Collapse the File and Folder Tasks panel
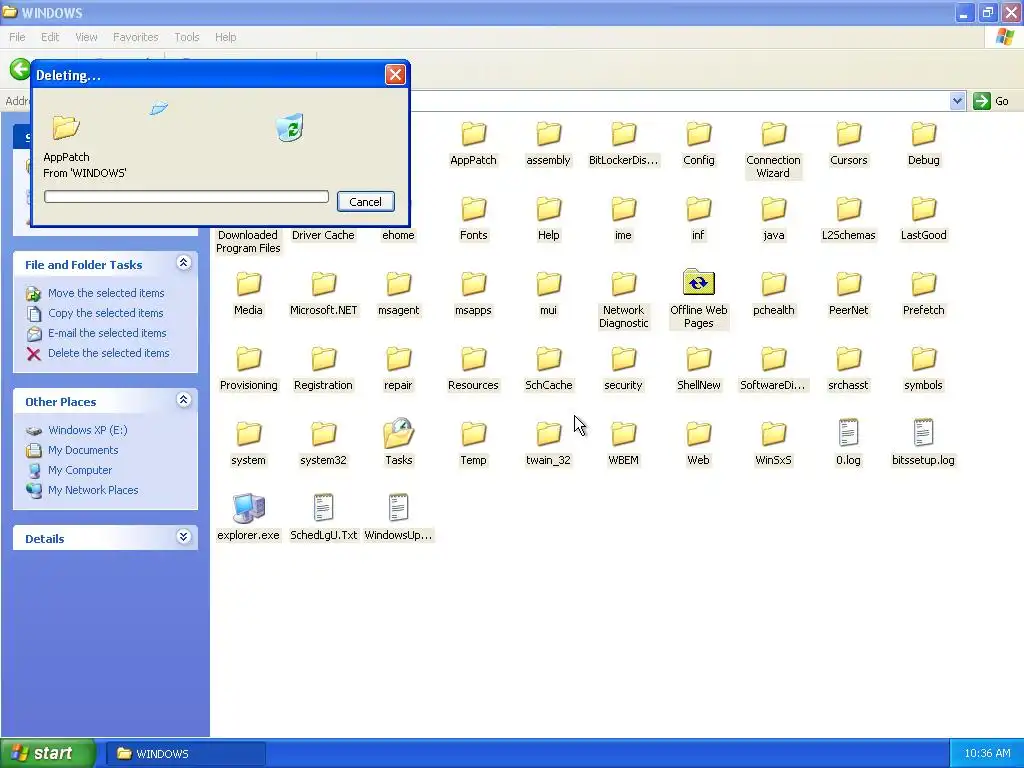This screenshot has height=768, width=1024. pos(184,263)
